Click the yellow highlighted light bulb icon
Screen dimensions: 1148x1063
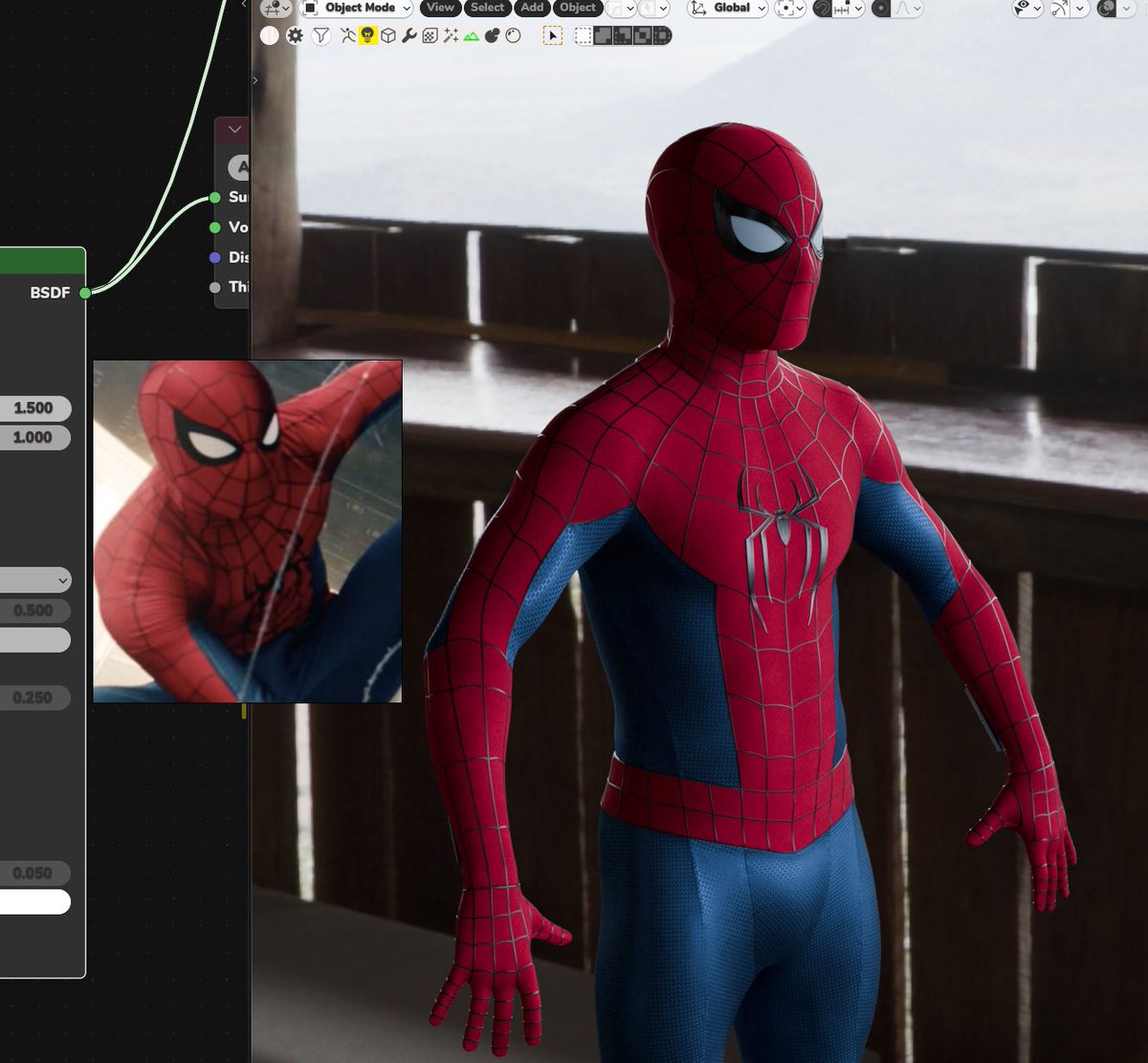(368, 35)
